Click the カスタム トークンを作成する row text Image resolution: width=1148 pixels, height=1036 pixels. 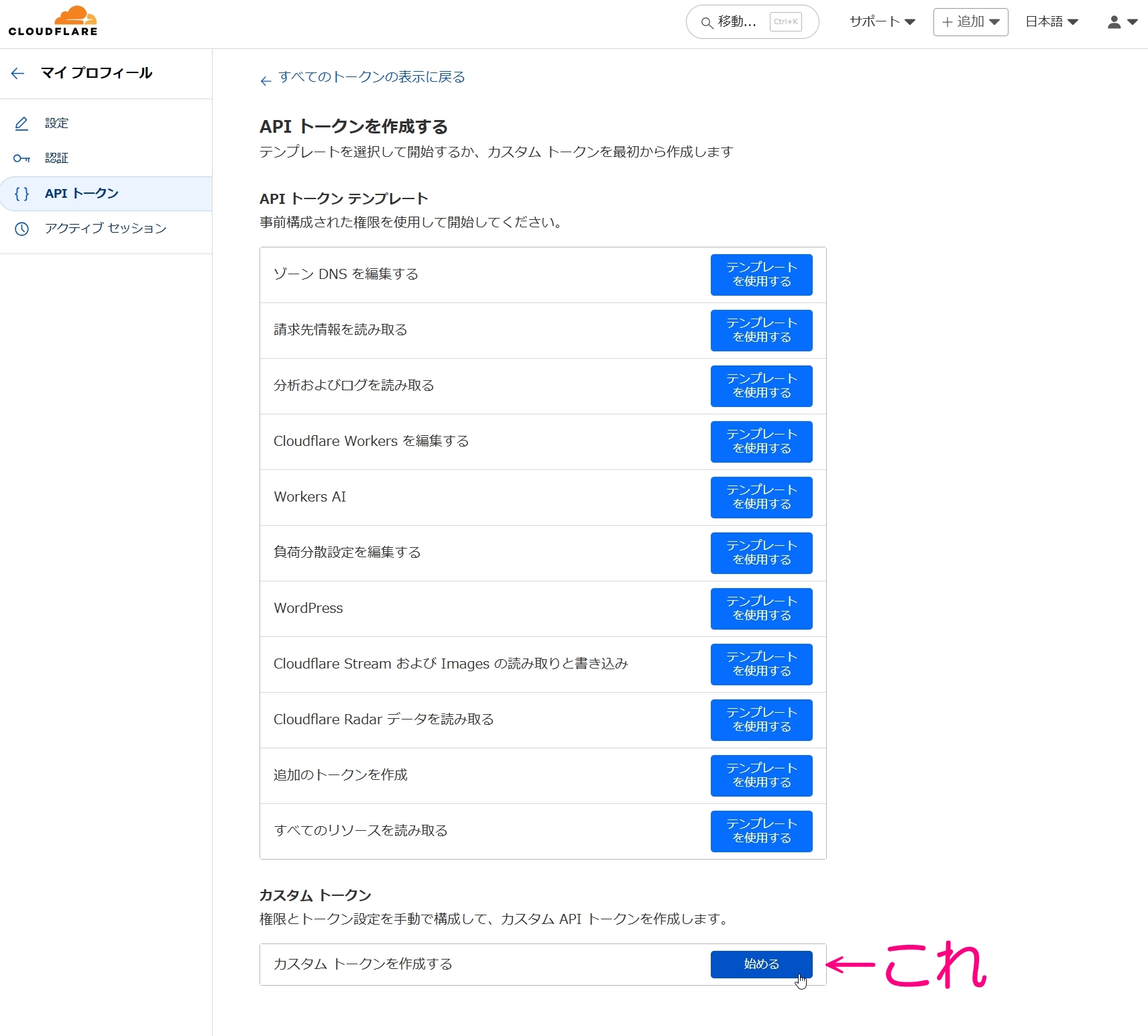[363, 964]
